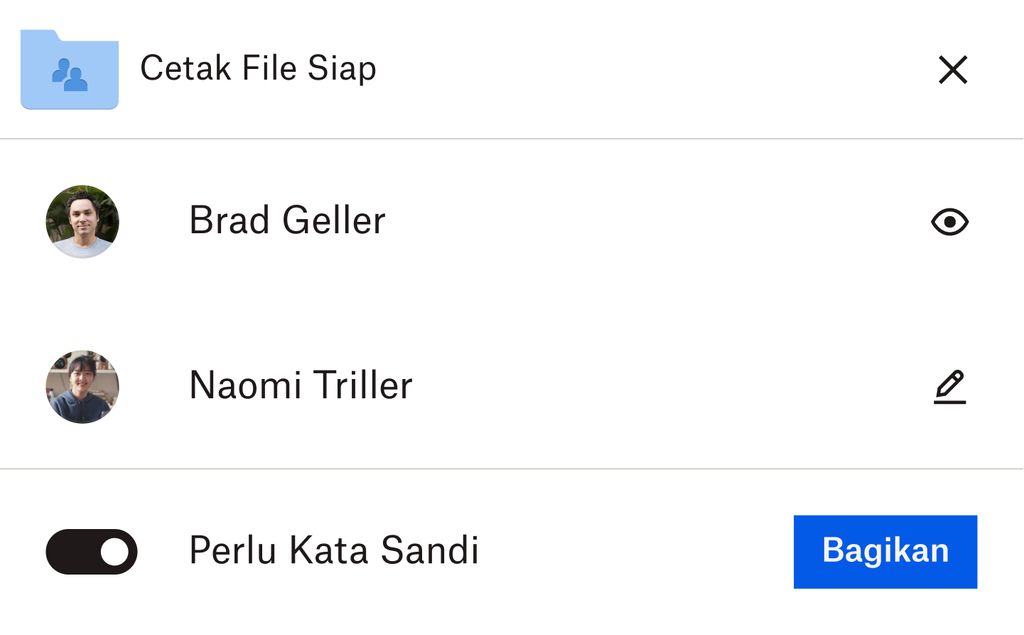
Task: Change Brad Geller's view permission
Action: pos(950,222)
